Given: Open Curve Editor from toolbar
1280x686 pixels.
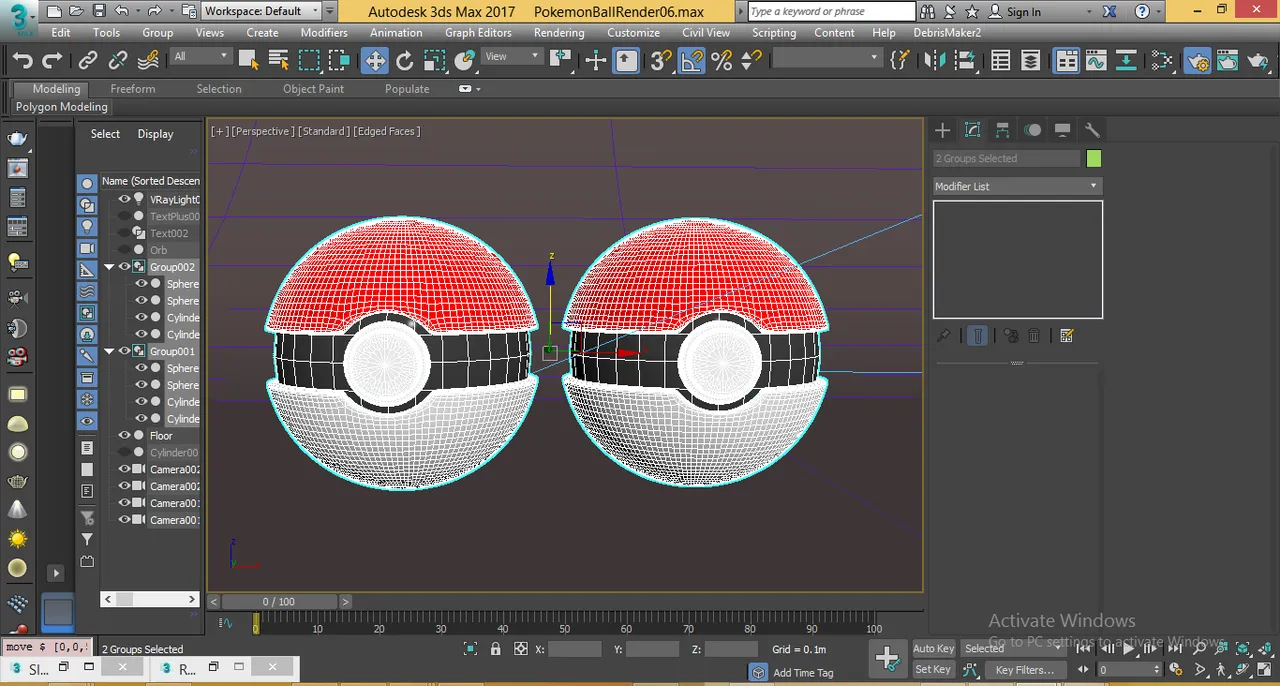Looking at the screenshot, I should pos(1096,61).
